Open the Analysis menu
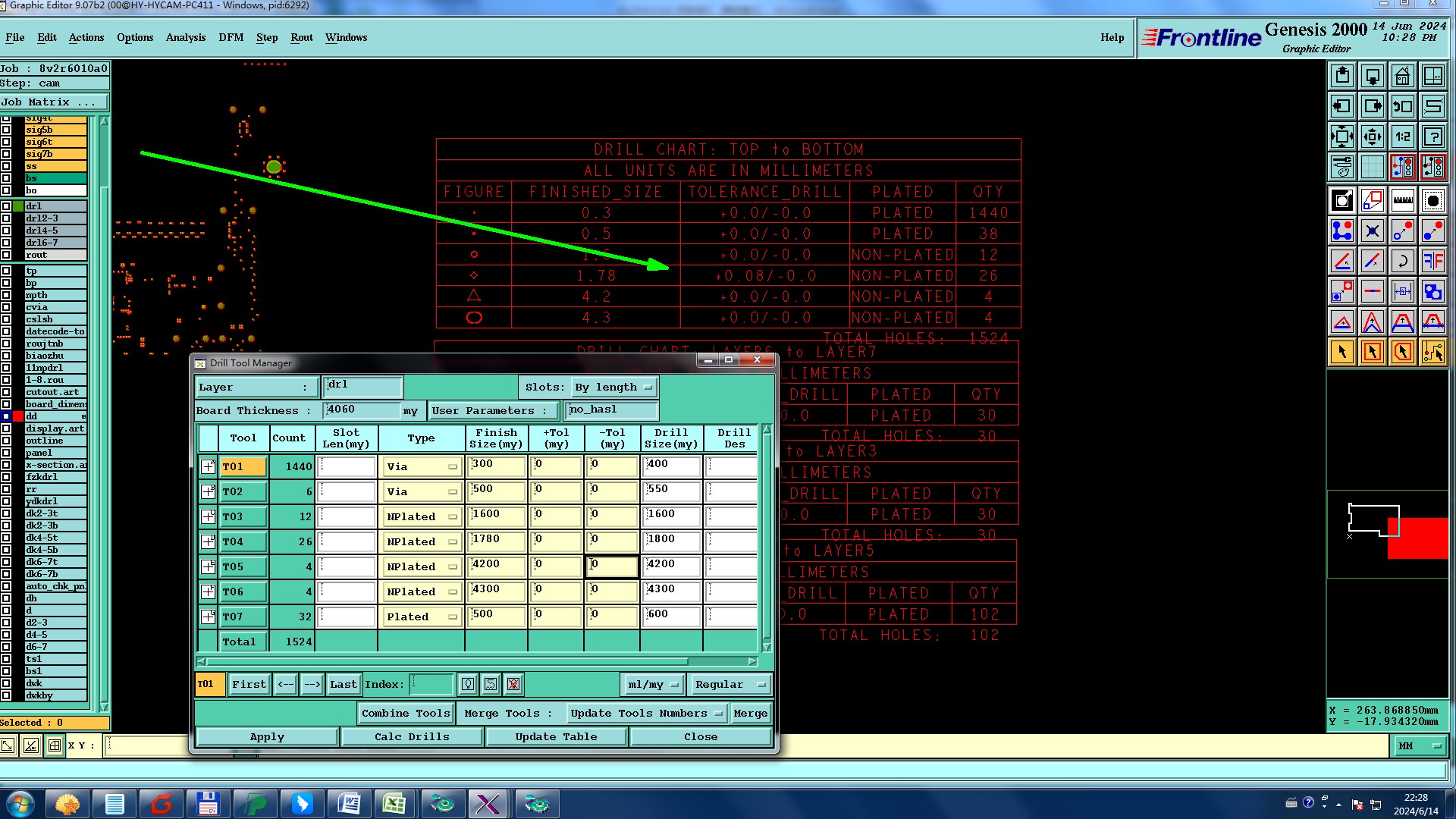The height and width of the screenshot is (819, 1456). [185, 37]
